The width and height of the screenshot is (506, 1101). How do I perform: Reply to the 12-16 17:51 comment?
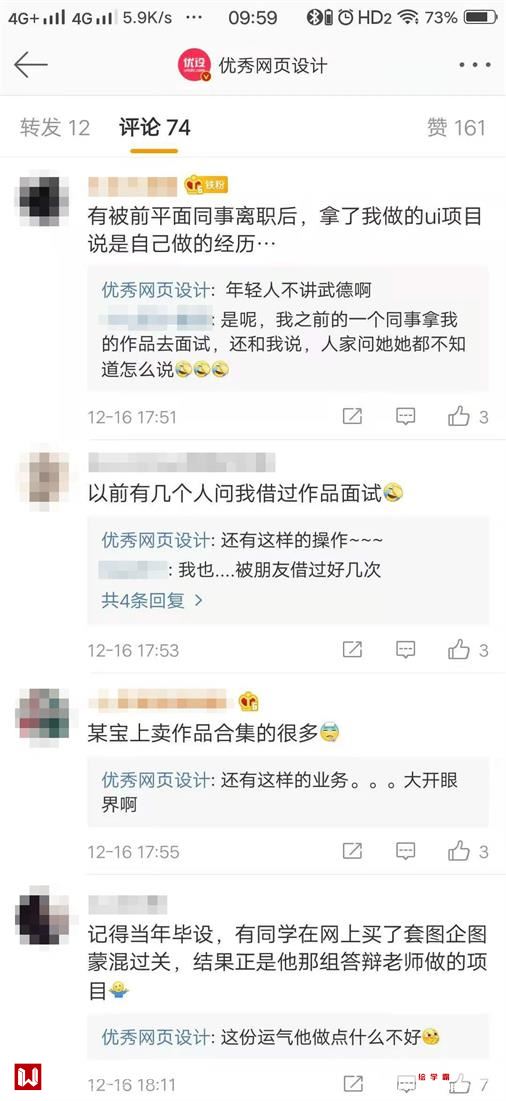406,416
